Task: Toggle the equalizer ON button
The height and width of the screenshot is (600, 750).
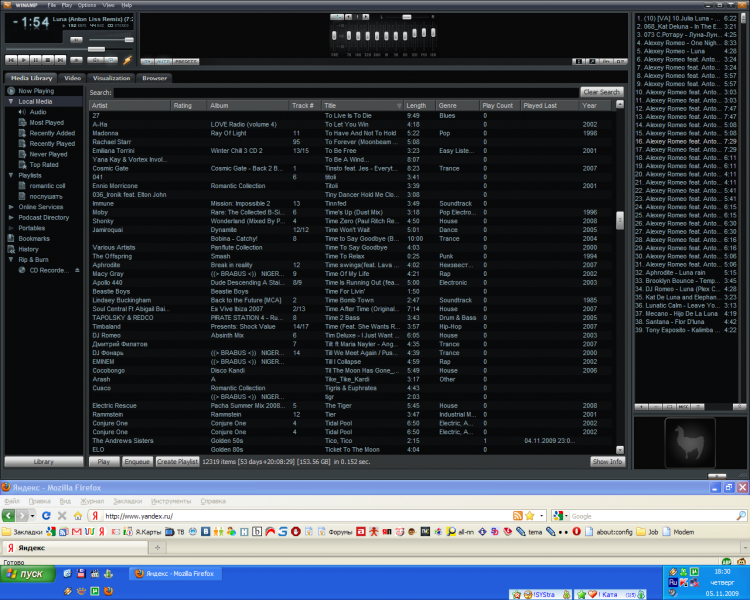Action: [147, 62]
